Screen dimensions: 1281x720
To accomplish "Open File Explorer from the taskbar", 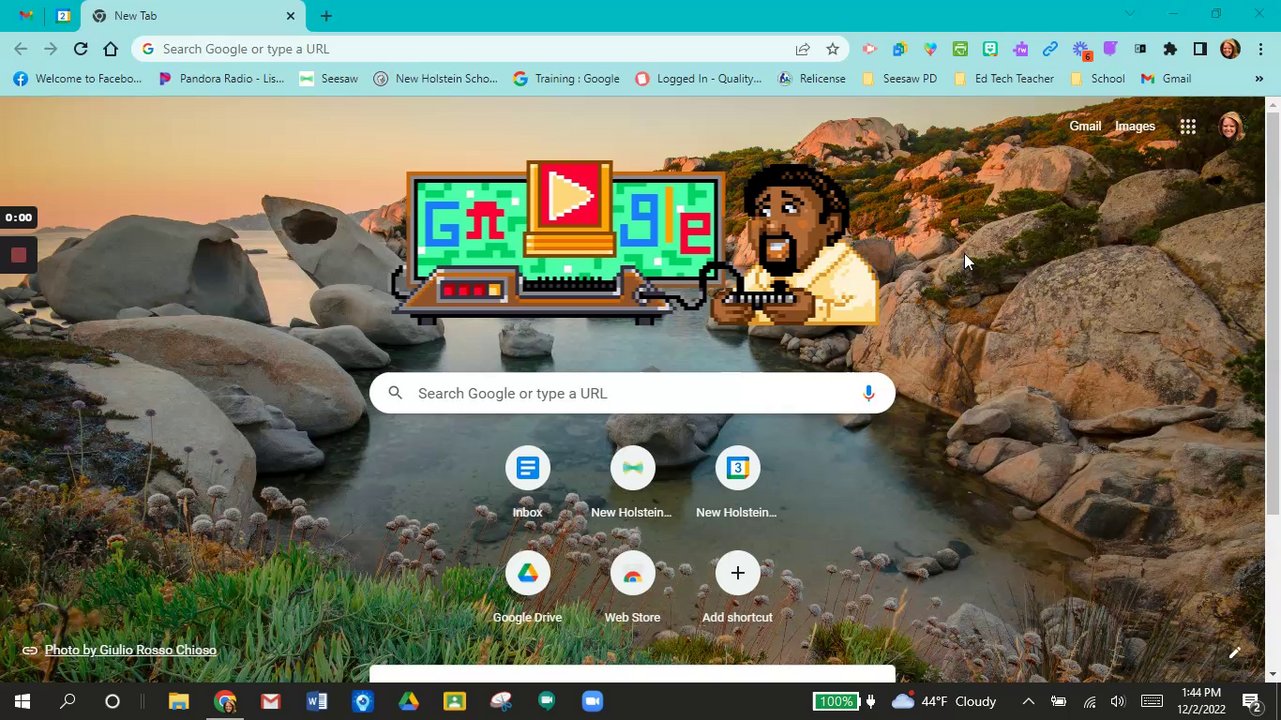I will tap(178, 701).
